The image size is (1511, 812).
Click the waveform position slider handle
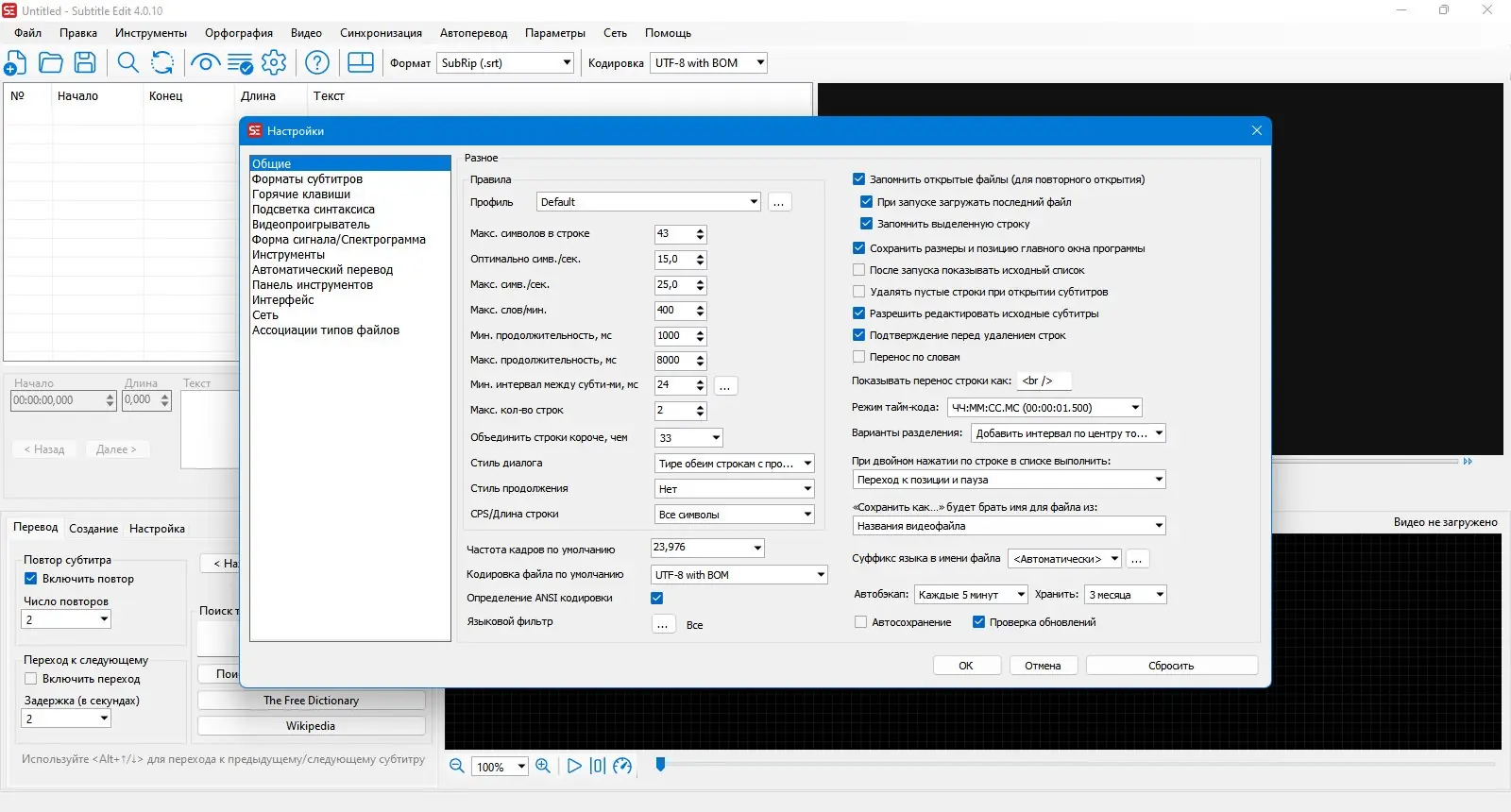(x=660, y=764)
